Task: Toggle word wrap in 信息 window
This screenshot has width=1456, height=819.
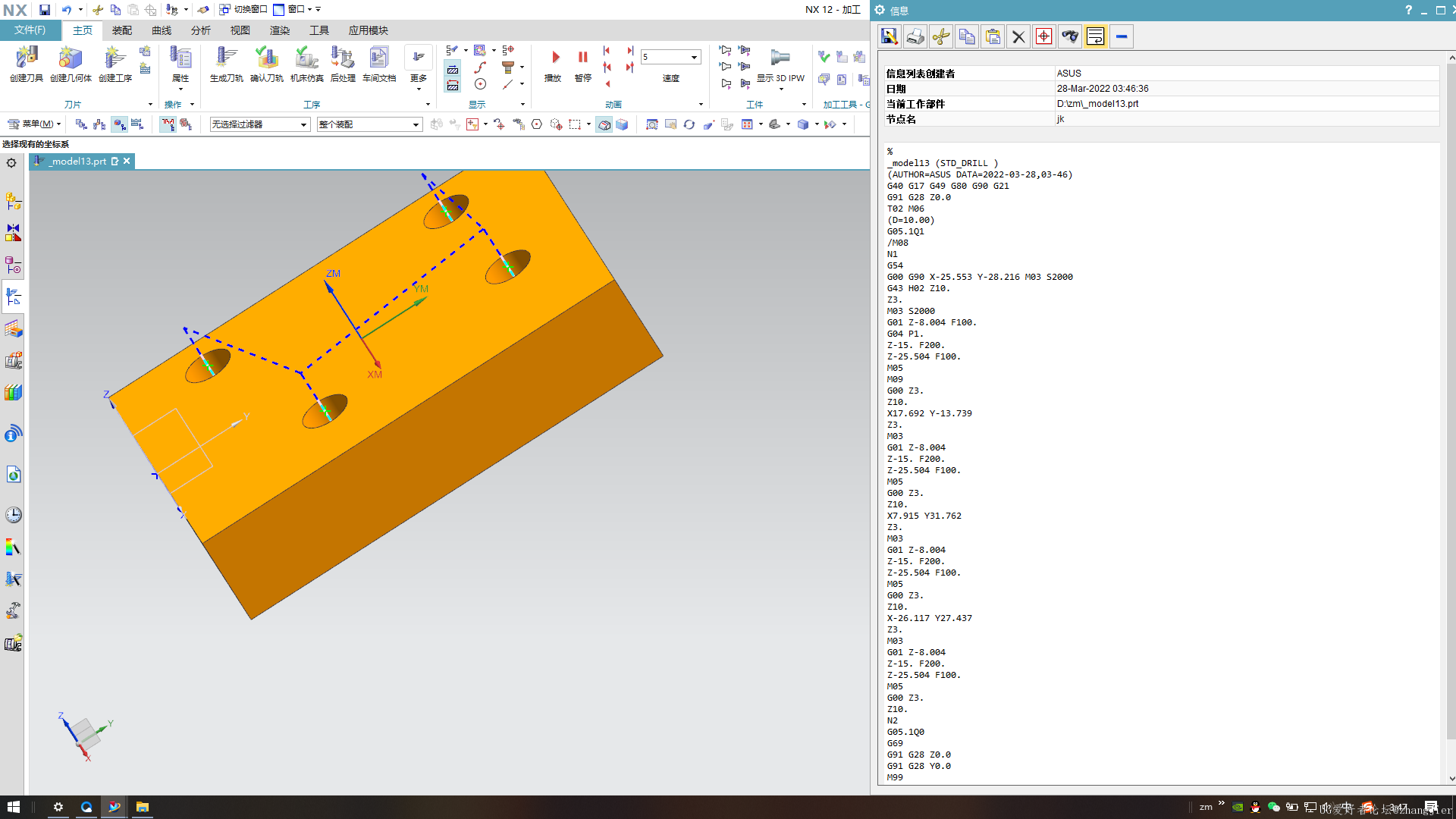Action: pyautogui.click(x=1096, y=36)
